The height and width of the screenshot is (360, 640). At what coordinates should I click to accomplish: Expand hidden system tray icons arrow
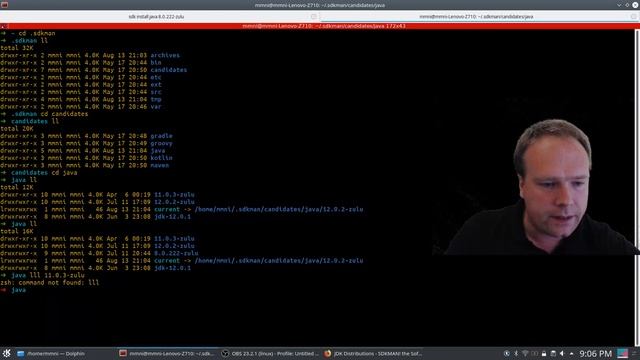coord(571,353)
